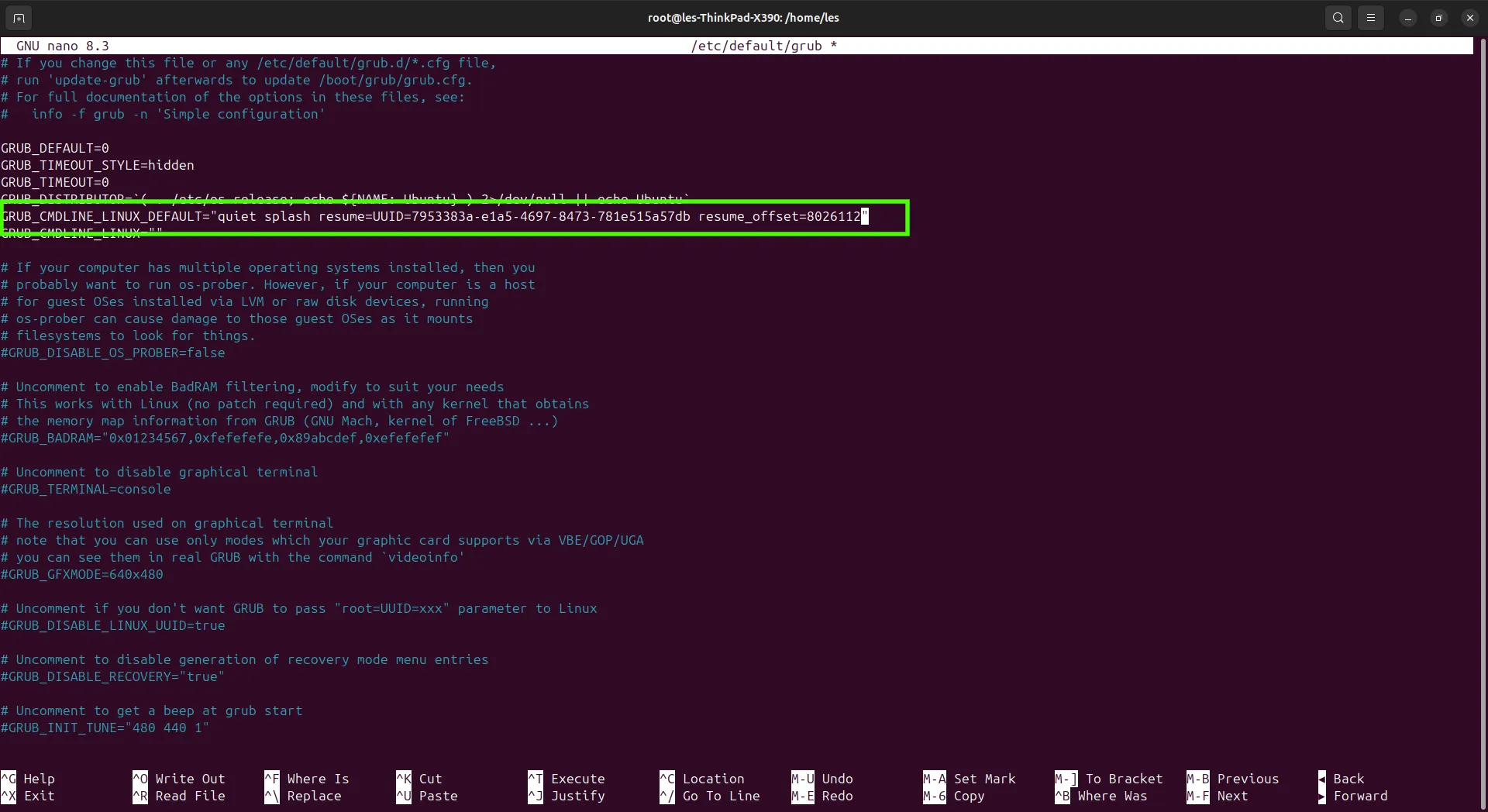Click the ^G Help shortcut

pyautogui.click(x=28, y=779)
